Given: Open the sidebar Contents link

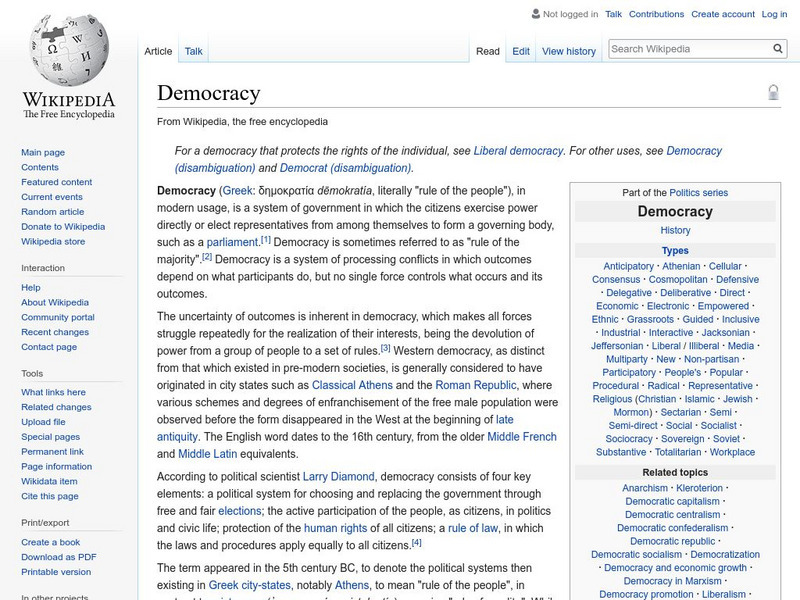Looking at the screenshot, I should pyautogui.click(x=40, y=167).
